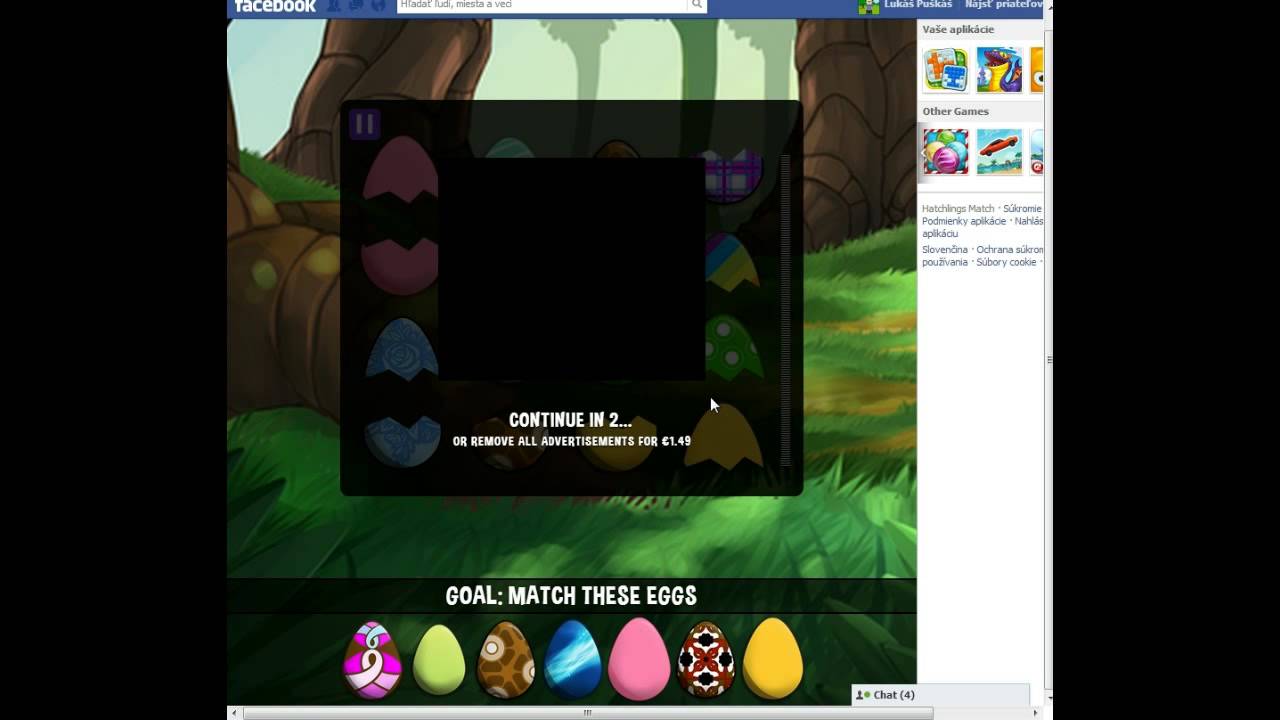Open the purple dragon app under Vaše aplikácie
Image resolution: width=1280 pixels, height=720 pixels.
click(1000, 70)
